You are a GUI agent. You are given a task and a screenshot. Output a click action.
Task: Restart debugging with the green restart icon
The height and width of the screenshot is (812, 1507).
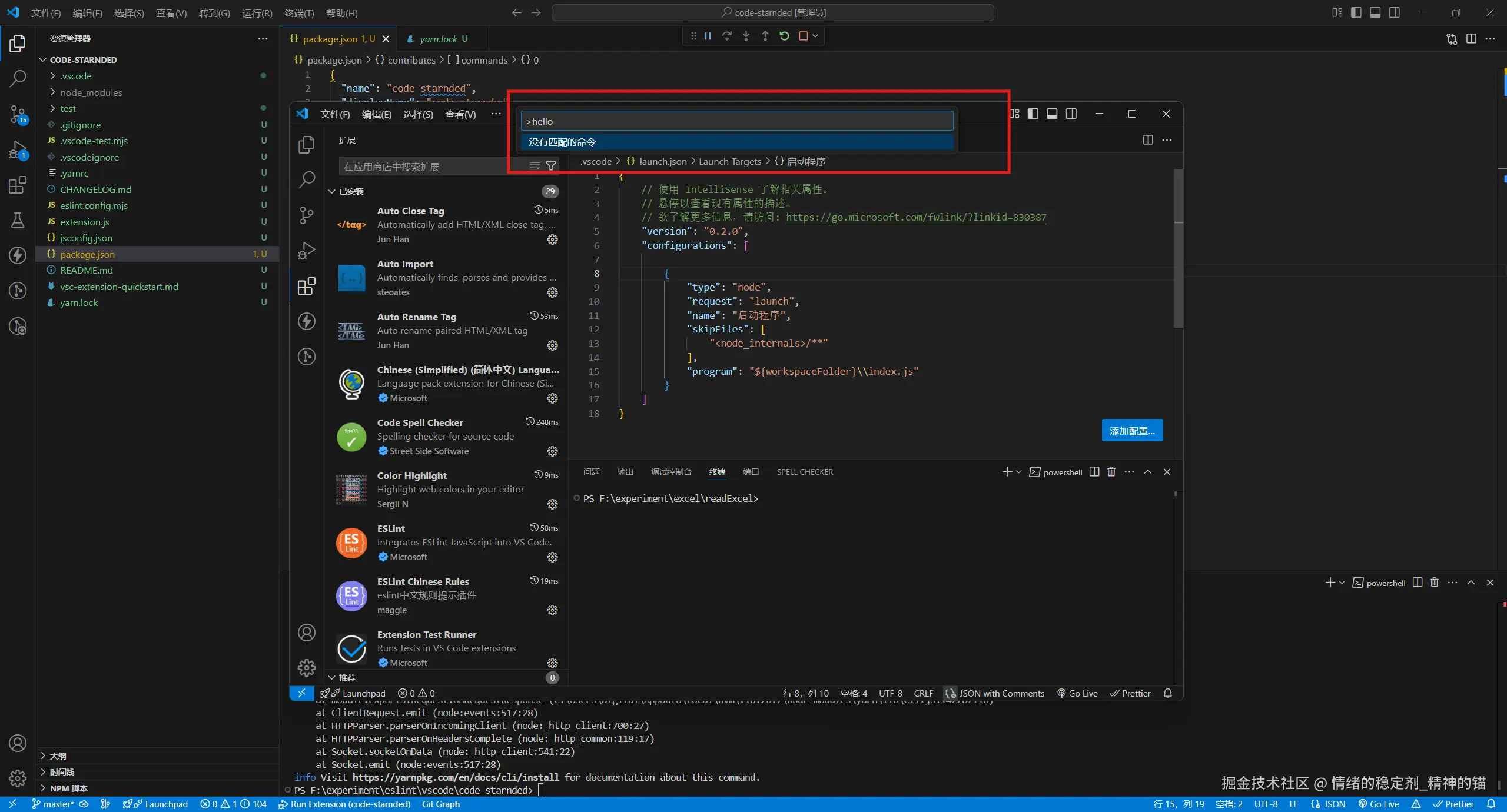pos(784,36)
